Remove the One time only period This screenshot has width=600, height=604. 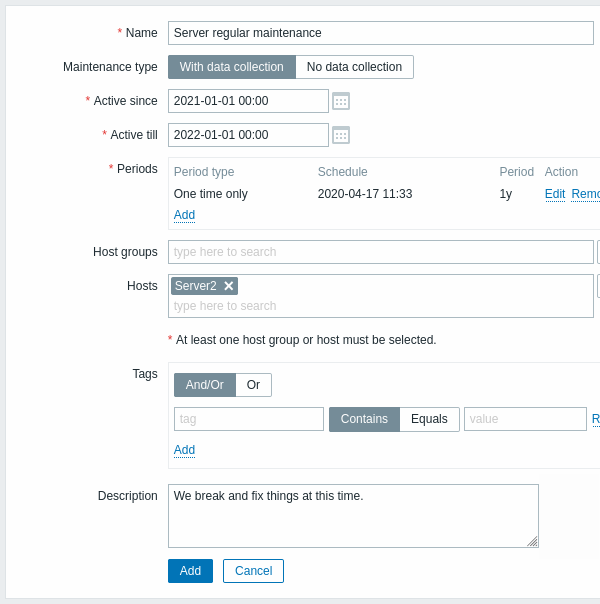click(x=586, y=194)
